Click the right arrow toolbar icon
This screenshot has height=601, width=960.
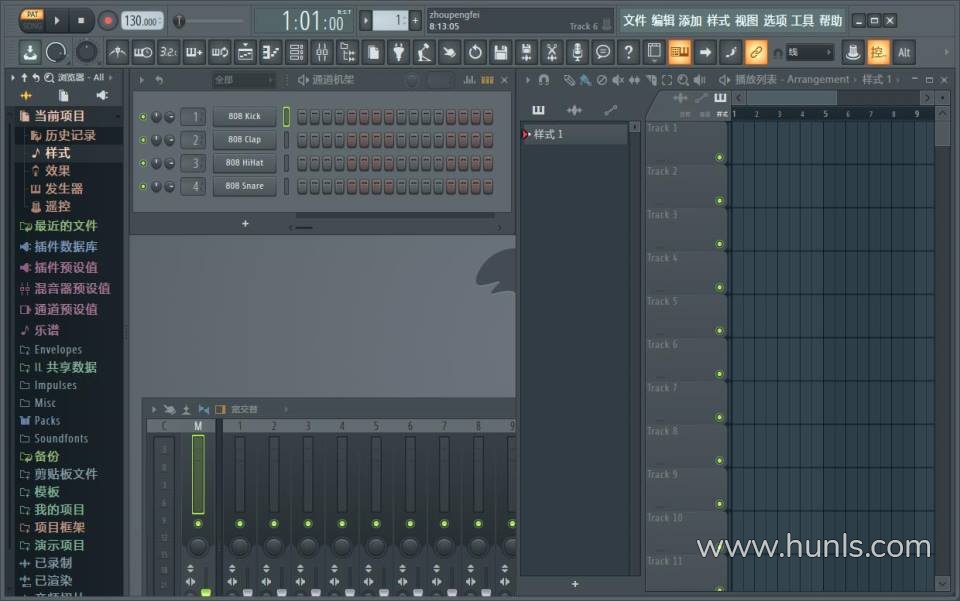[x=705, y=53]
